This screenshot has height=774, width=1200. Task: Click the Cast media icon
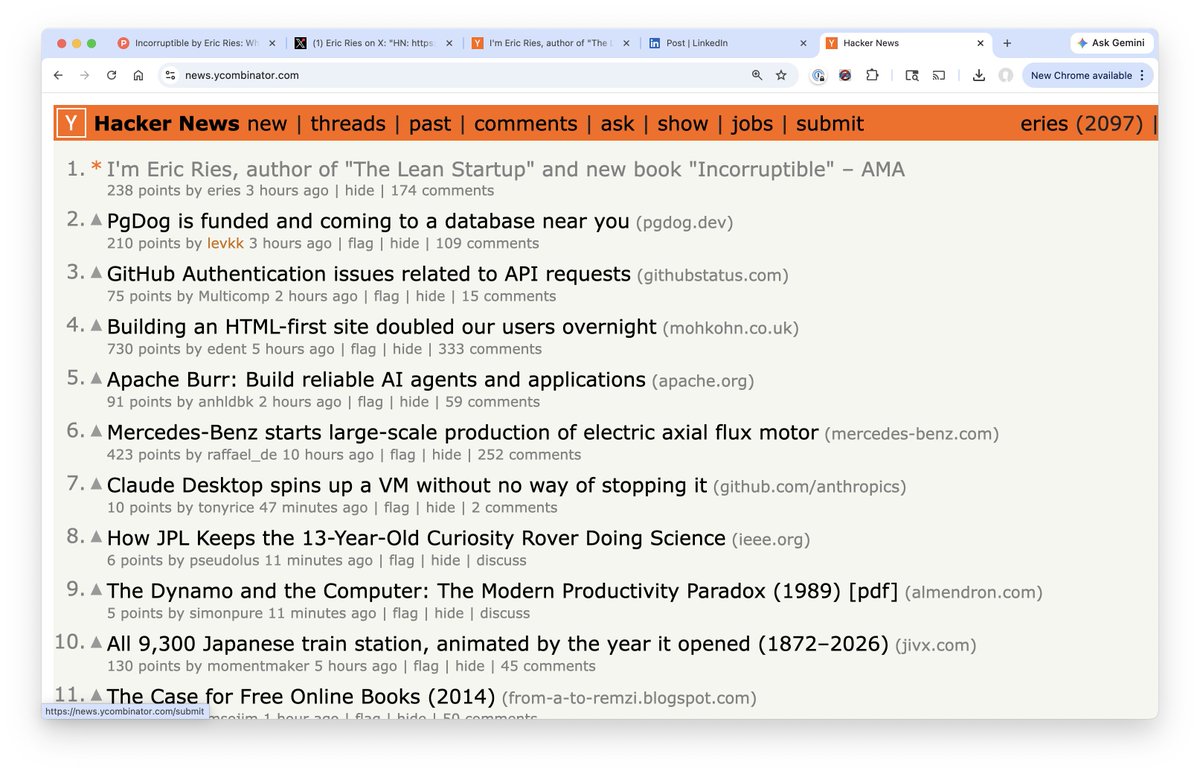click(939, 75)
